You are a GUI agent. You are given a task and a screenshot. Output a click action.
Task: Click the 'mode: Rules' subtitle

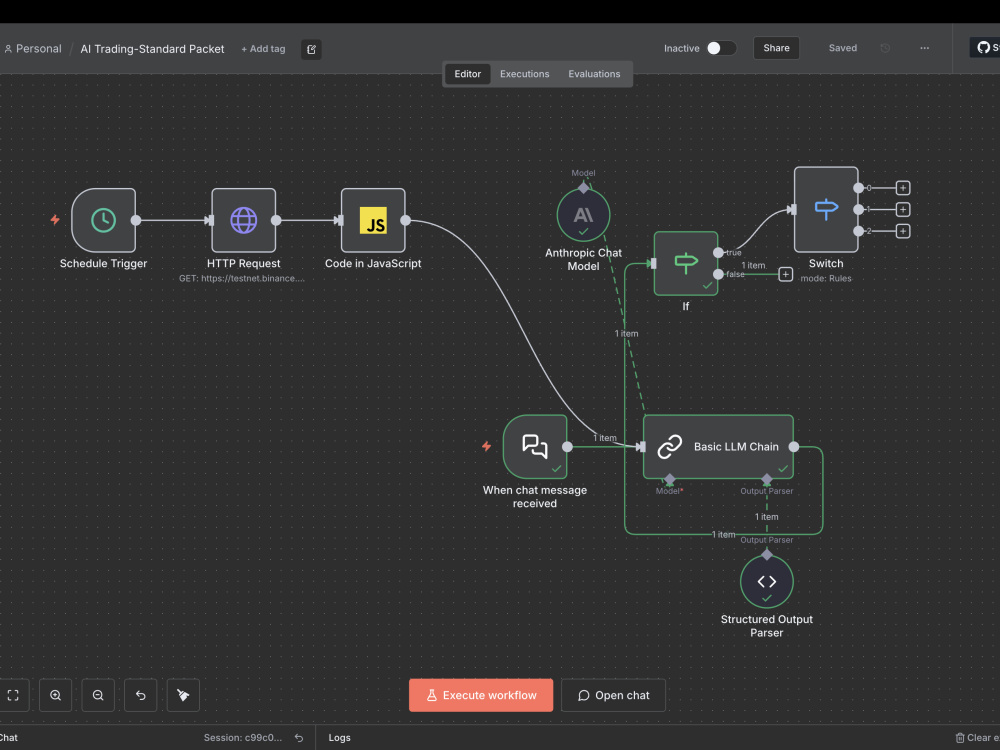(826, 278)
